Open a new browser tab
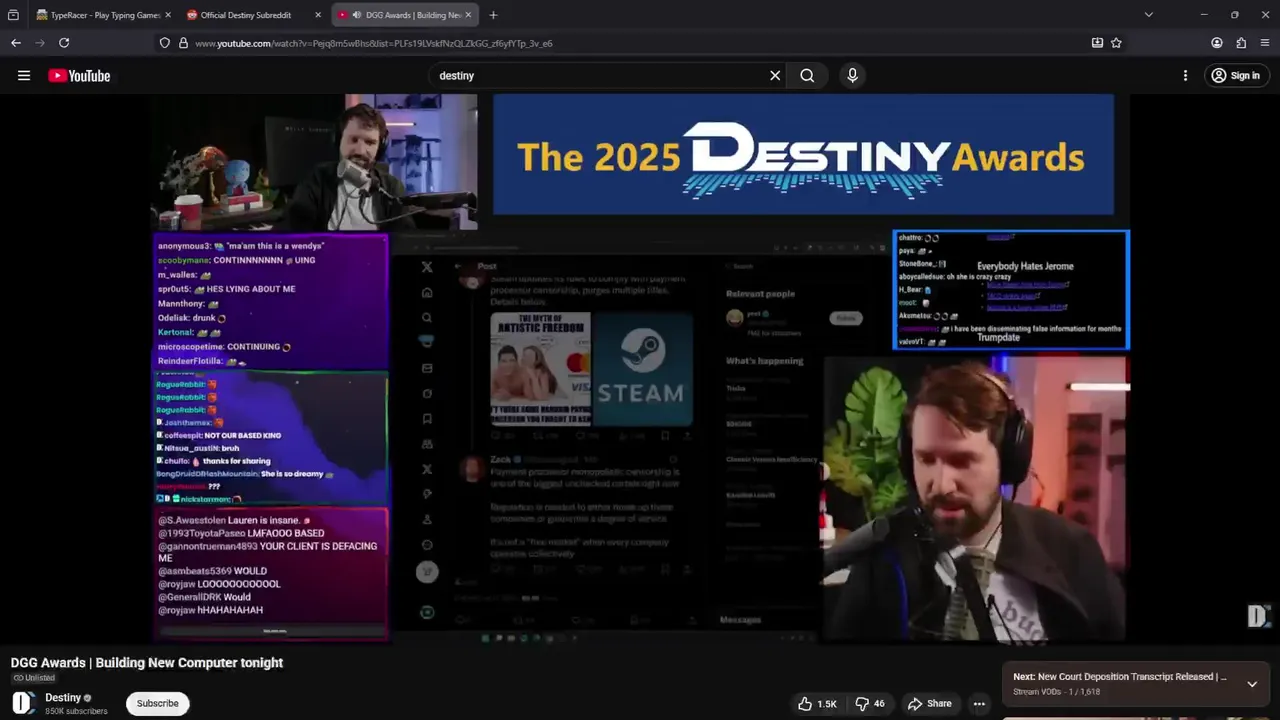The width and height of the screenshot is (1280, 720). (x=493, y=15)
